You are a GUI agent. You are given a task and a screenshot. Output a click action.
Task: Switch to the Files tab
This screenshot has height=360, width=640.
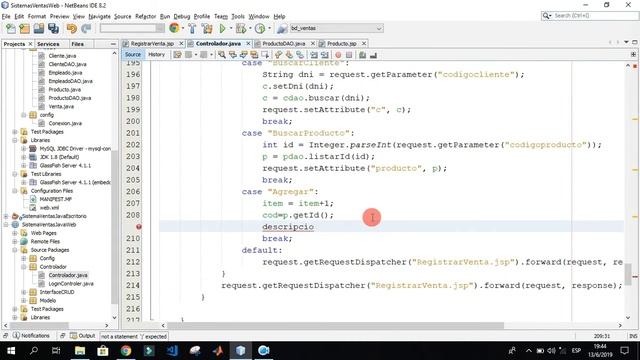pos(78,44)
